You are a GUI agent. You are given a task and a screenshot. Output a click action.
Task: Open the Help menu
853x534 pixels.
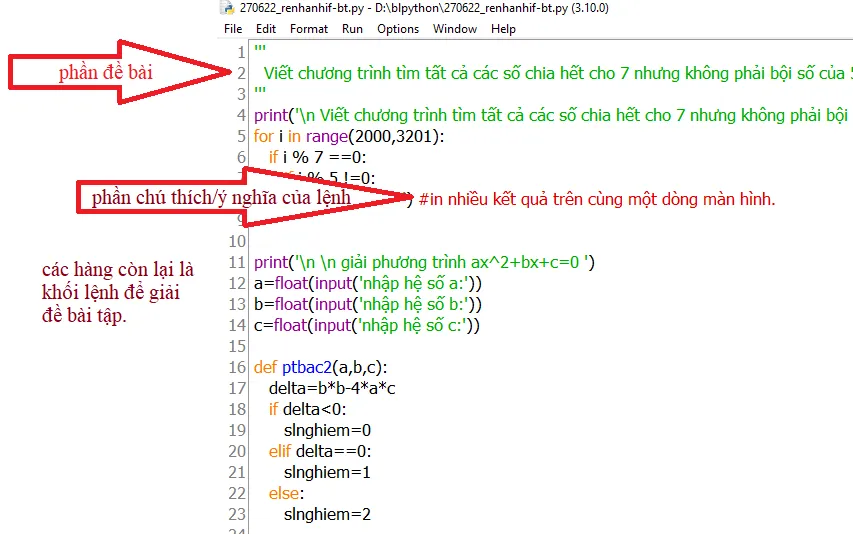pos(504,29)
